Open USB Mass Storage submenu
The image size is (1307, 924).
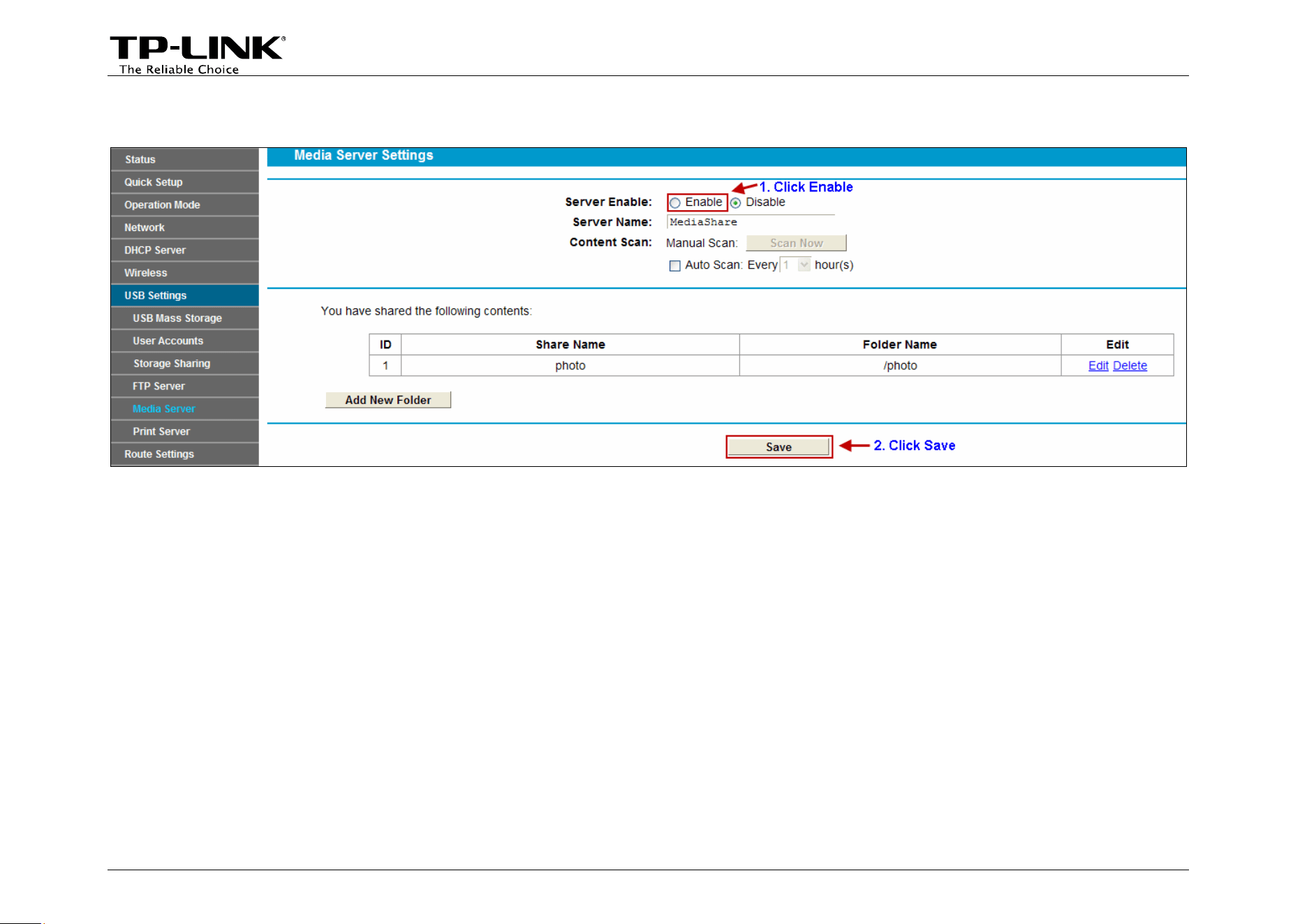[185, 318]
